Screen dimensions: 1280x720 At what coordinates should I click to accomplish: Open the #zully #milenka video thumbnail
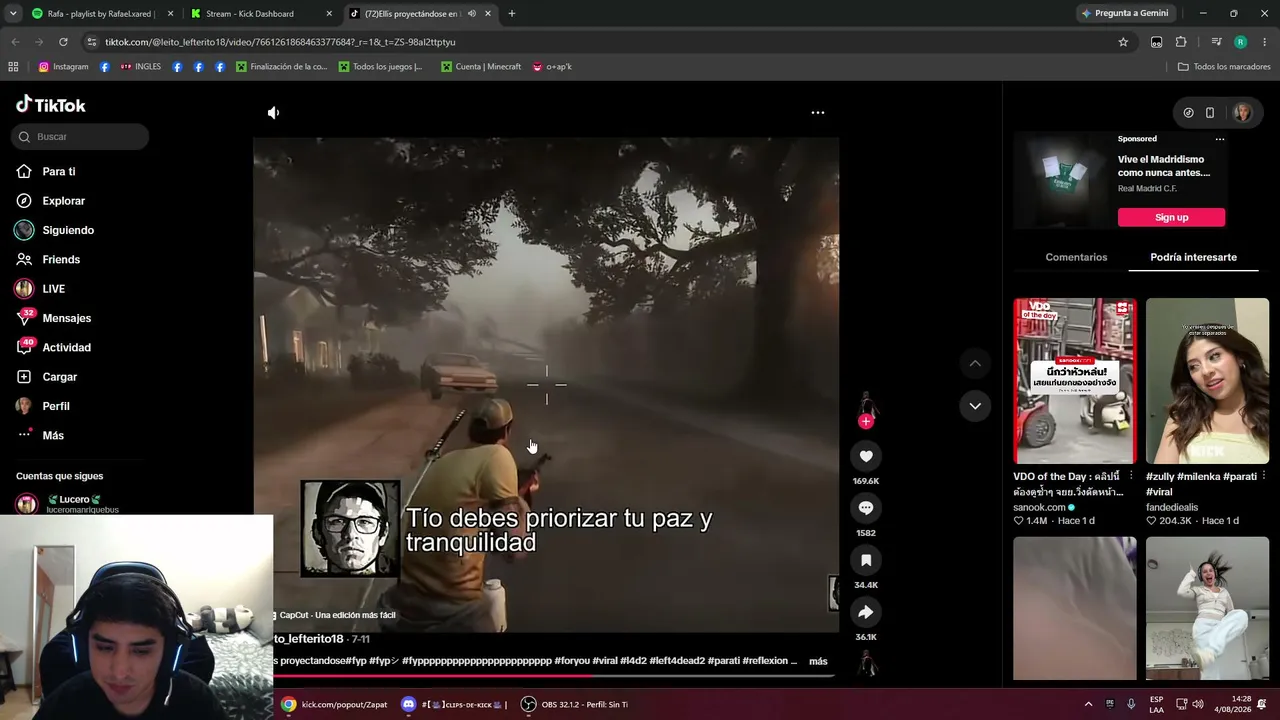1207,381
